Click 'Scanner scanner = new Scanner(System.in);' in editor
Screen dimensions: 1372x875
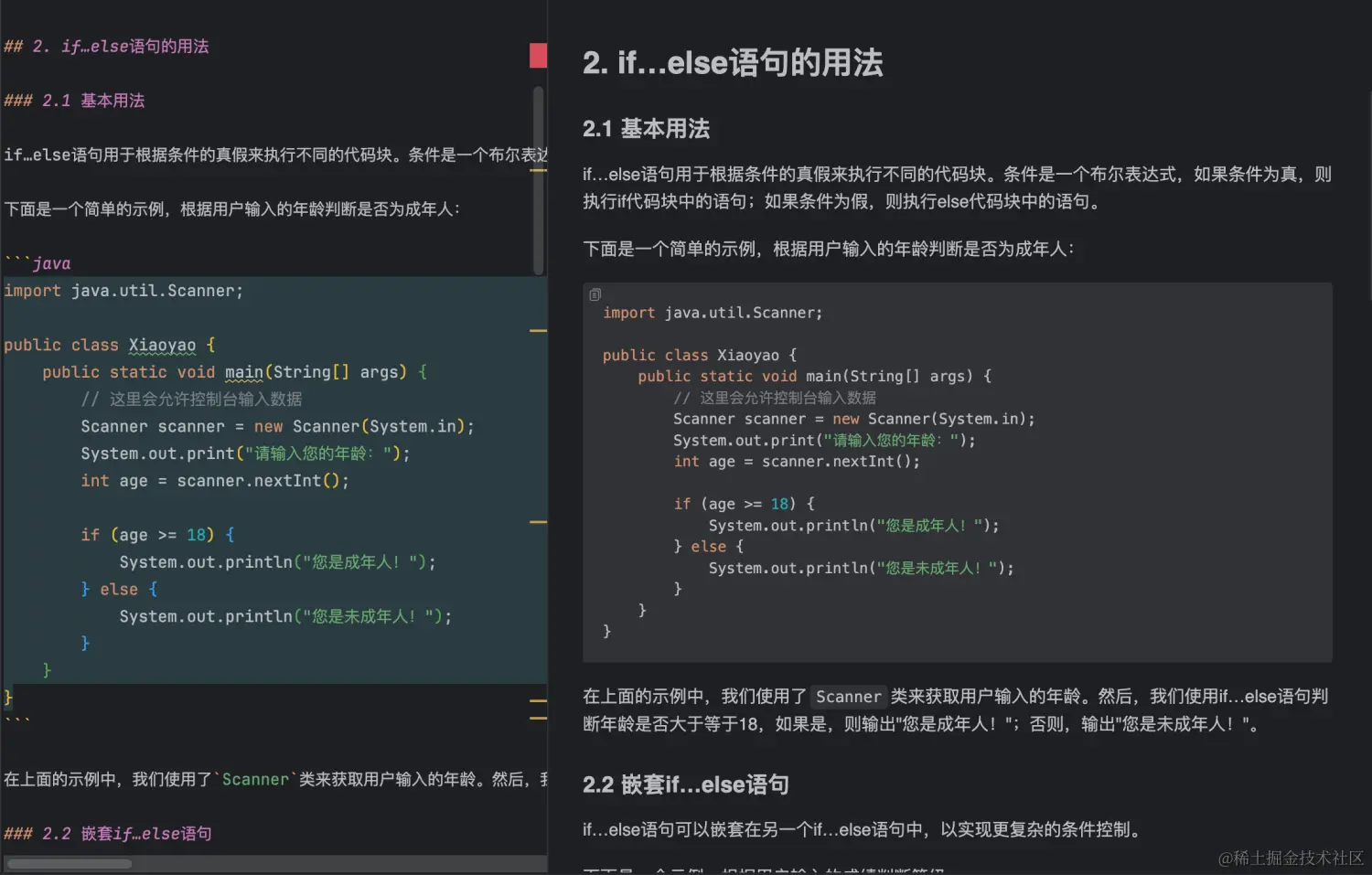point(277,426)
